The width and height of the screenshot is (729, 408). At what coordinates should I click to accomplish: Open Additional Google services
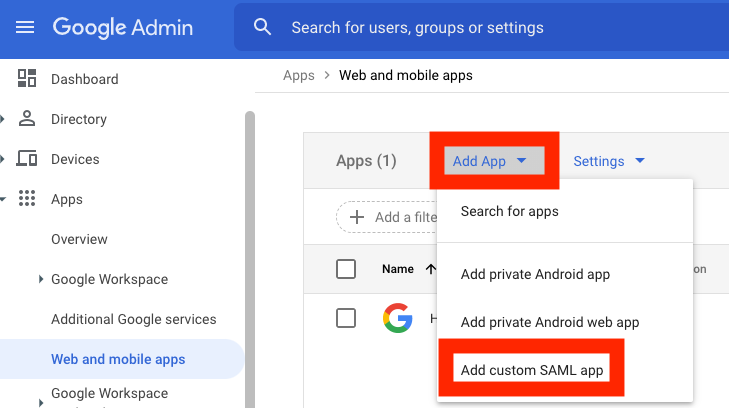pos(134,319)
